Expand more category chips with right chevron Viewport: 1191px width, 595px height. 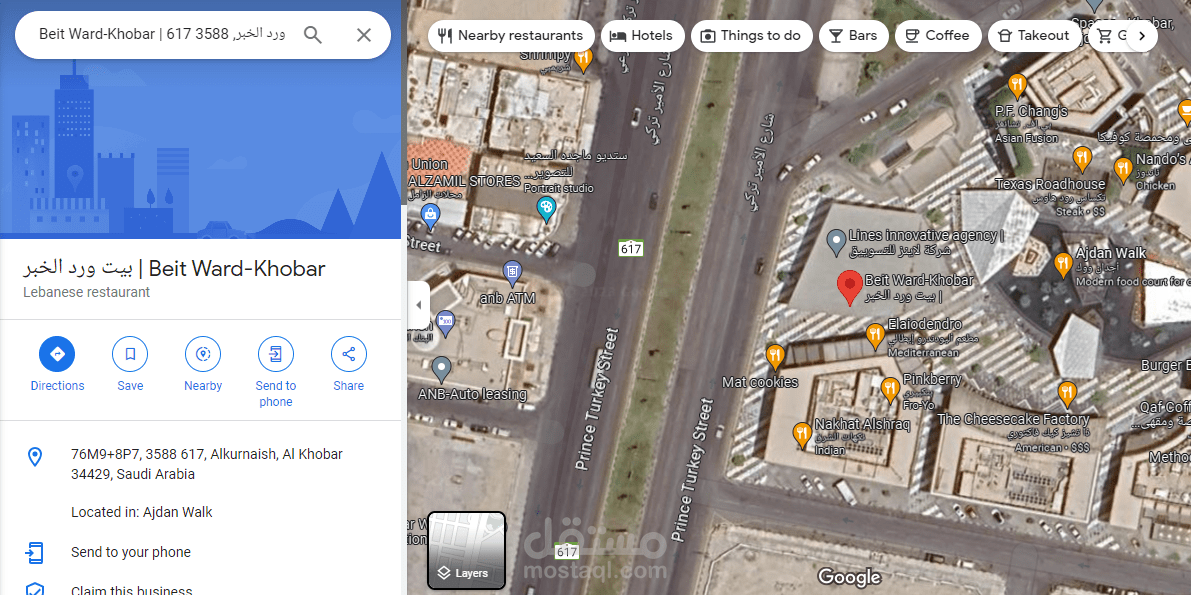click(1142, 36)
